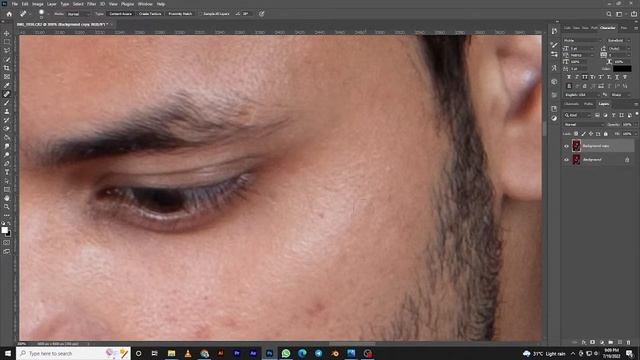Open the brush preset picker dropdown
Viewport: 640px width, 360px height.
click(x=48, y=14)
